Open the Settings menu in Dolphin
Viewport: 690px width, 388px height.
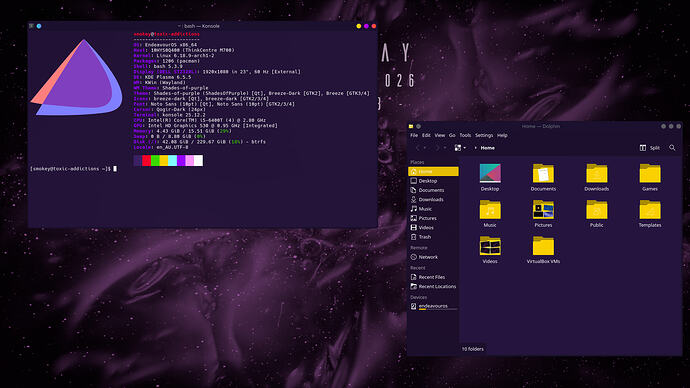(x=484, y=135)
